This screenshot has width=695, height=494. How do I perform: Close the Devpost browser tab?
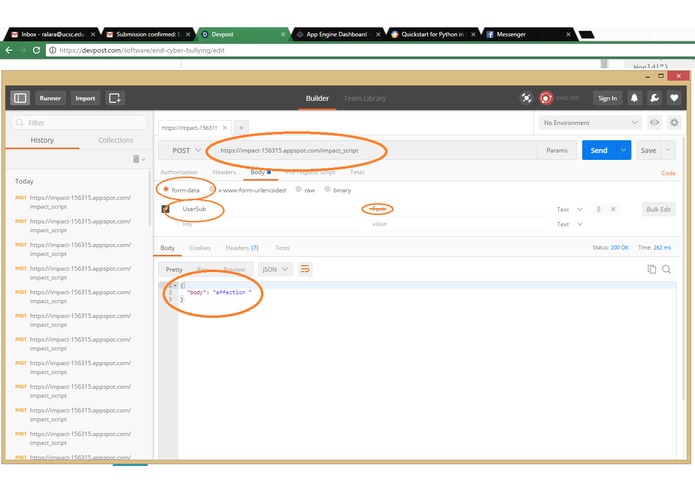[283, 34]
